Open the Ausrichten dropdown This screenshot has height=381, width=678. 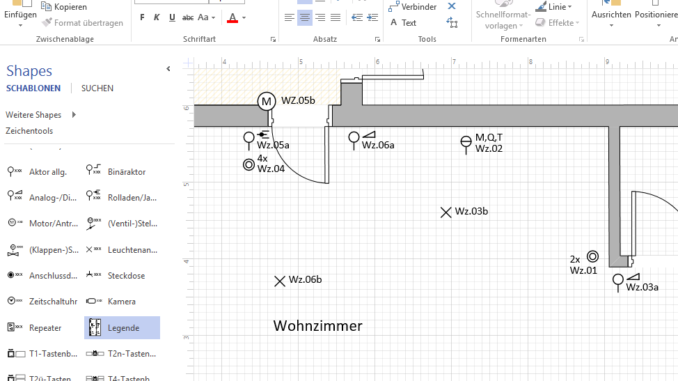pos(611,16)
